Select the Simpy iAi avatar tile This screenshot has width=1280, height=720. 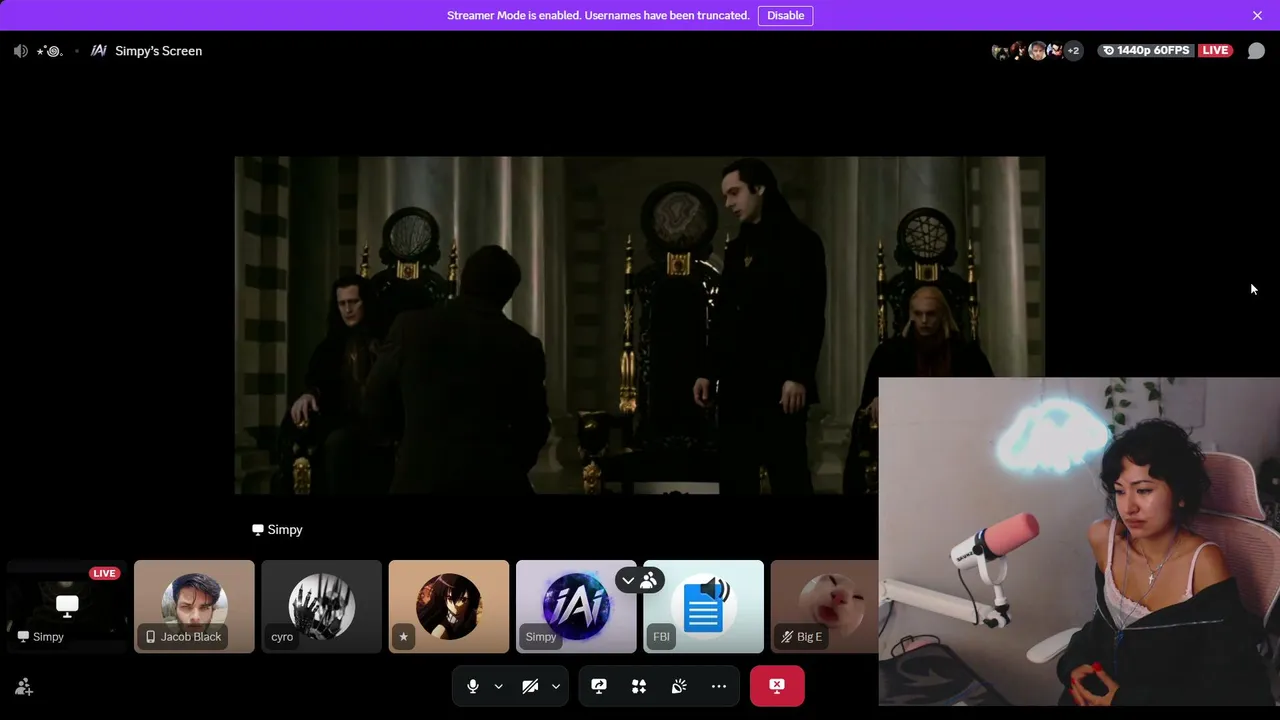(x=576, y=606)
